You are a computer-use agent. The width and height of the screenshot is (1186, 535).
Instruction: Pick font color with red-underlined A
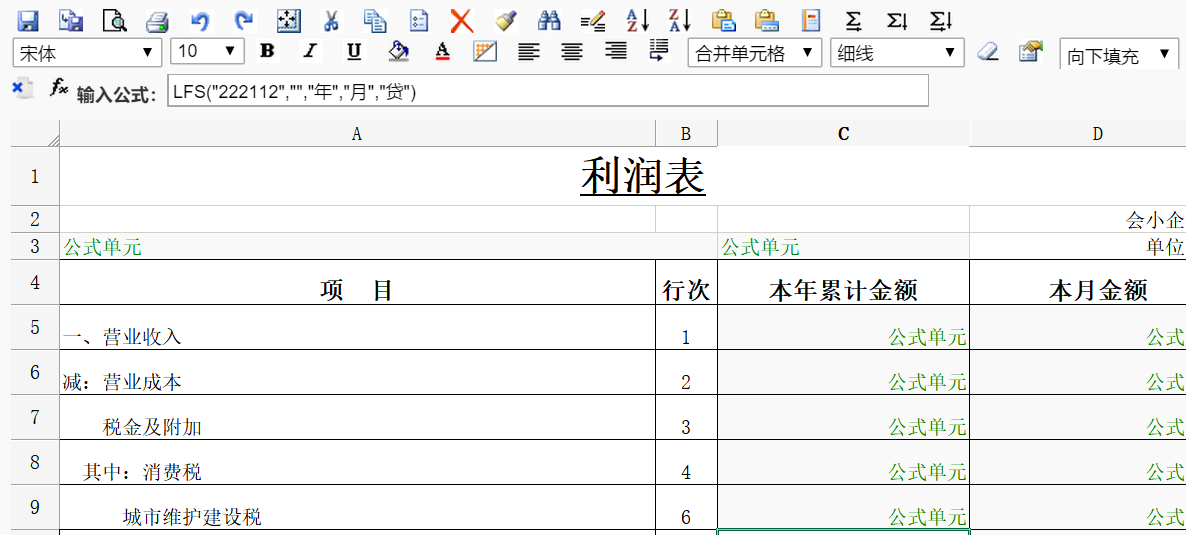click(x=442, y=51)
